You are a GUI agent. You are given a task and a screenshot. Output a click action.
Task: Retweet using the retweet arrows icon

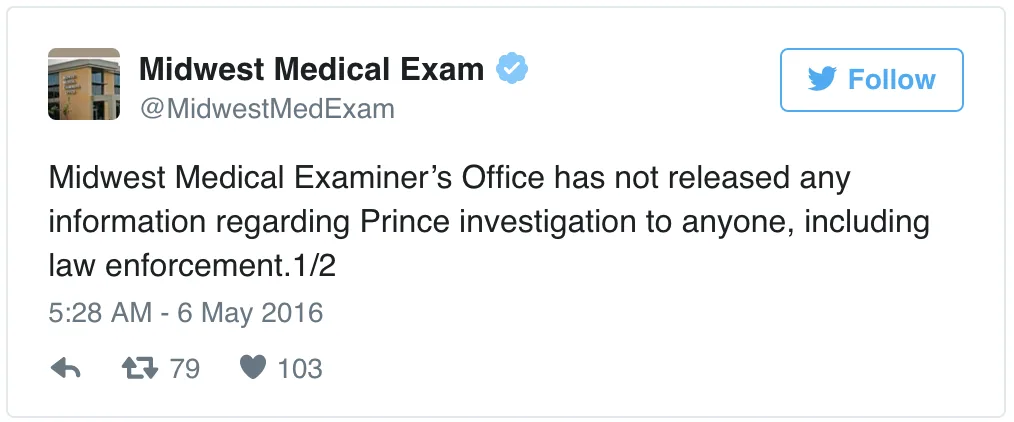pyautogui.click(x=140, y=368)
